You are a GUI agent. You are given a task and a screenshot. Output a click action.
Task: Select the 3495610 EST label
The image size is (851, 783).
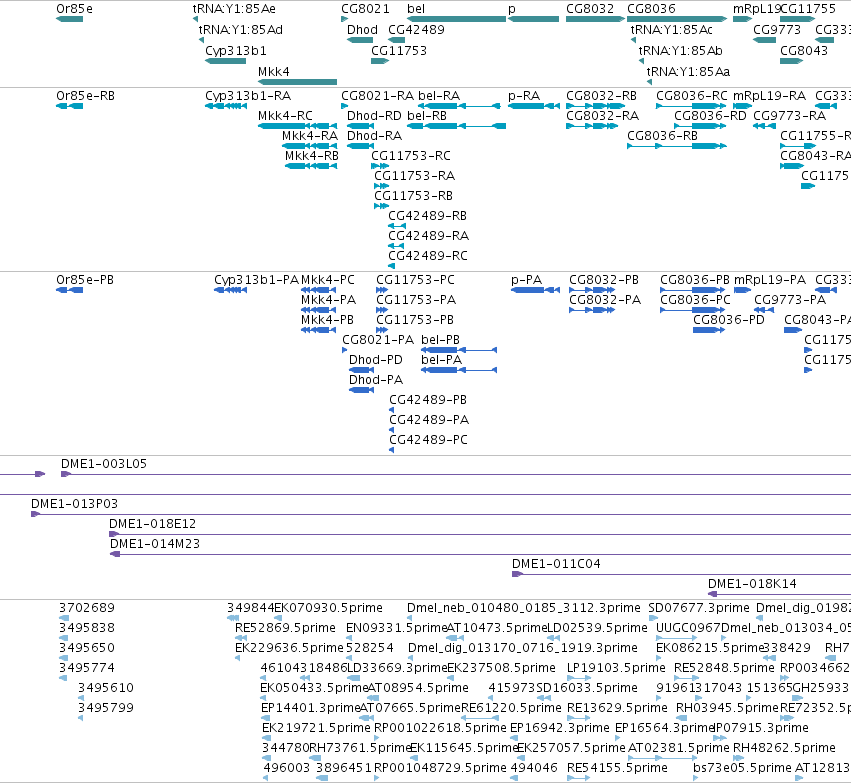pos(106,688)
